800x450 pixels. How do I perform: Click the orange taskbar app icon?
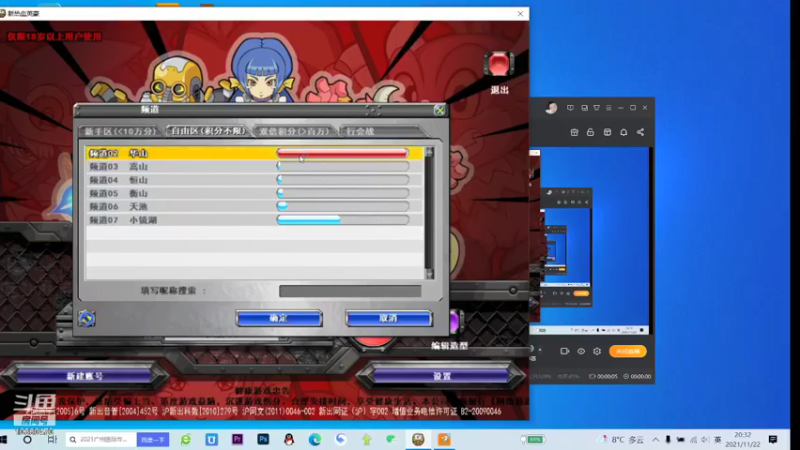point(444,439)
